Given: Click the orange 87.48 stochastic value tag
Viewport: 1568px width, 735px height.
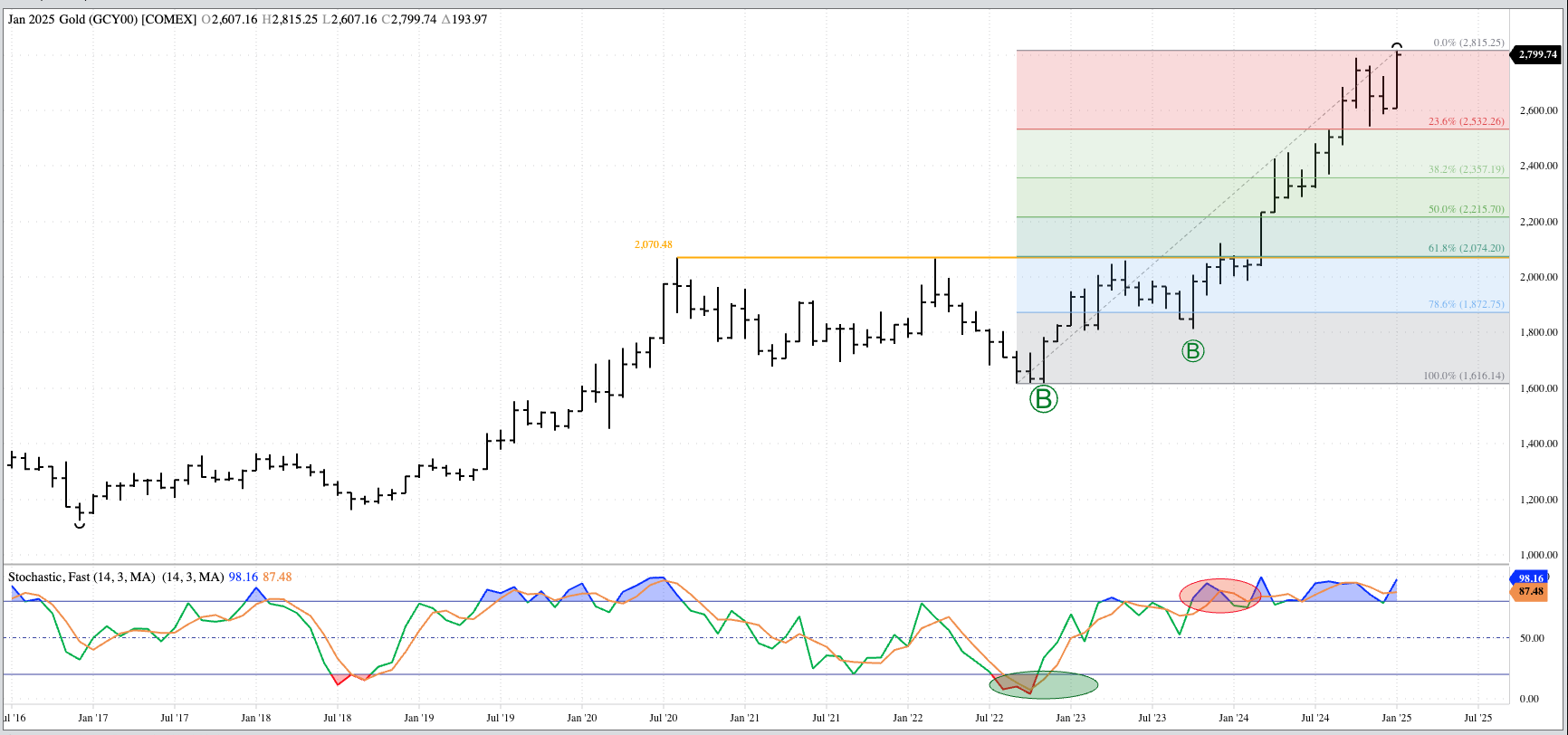Looking at the screenshot, I should pos(1530,591).
